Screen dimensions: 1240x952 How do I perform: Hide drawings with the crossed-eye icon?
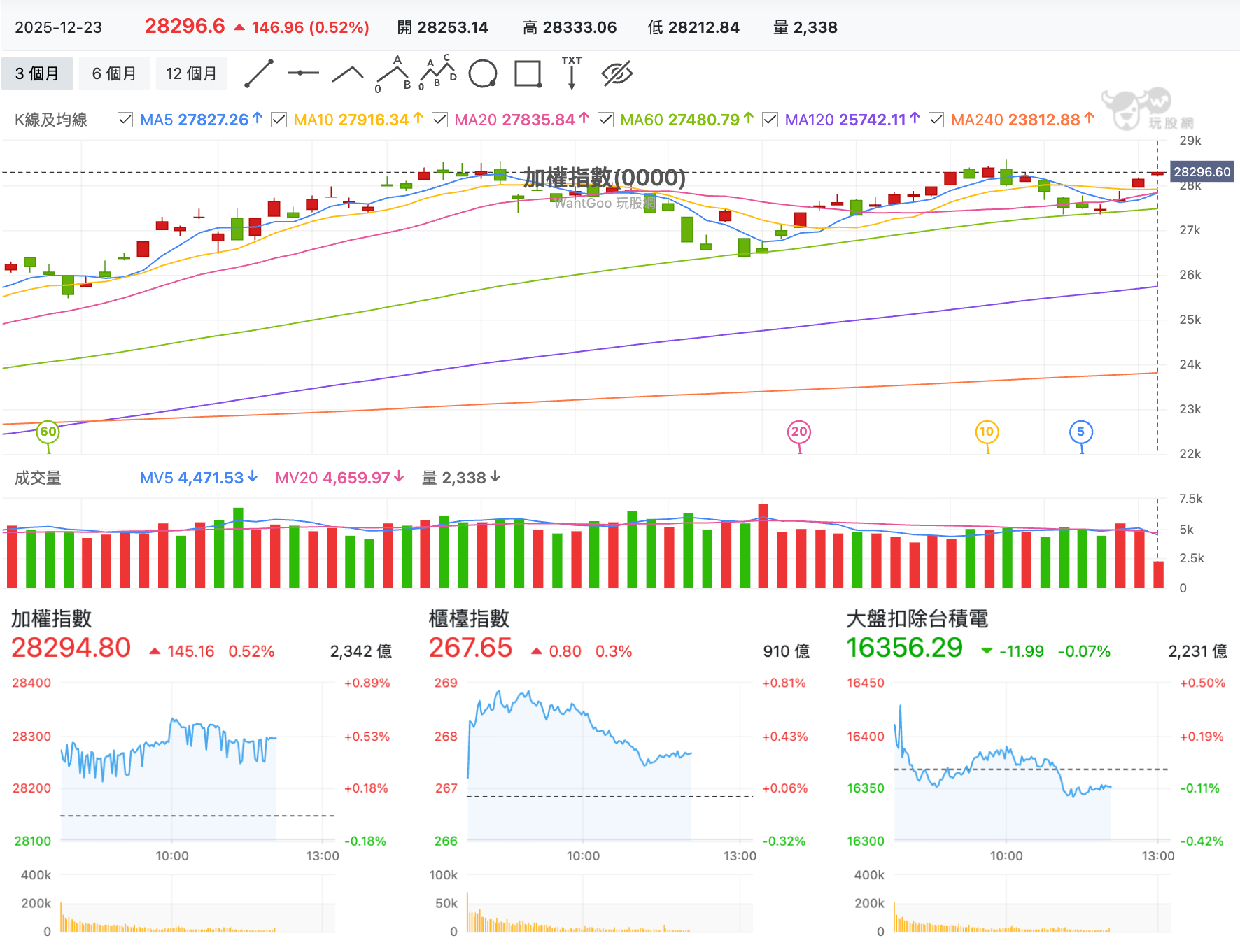pyautogui.click(x=617, y=73)
